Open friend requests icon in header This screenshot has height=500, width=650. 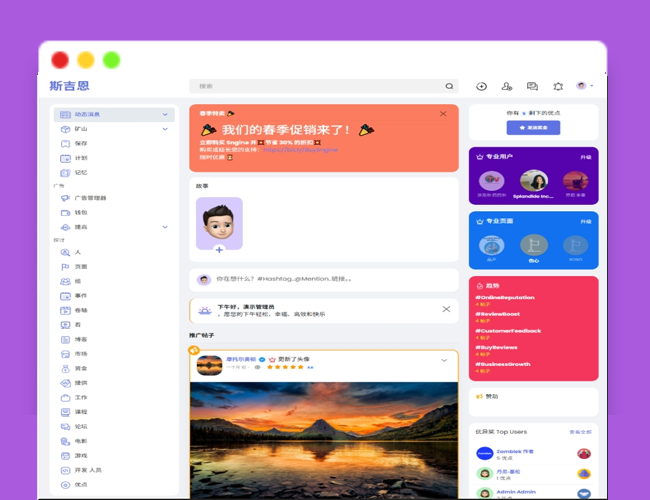(x=507, y=86)
